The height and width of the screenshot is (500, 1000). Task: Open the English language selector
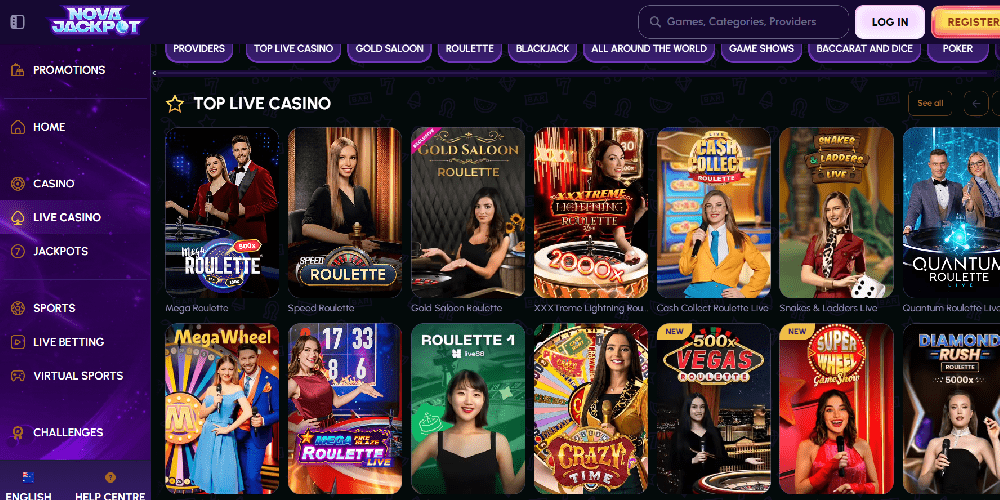pyautogui.click(x=28, y=487)
